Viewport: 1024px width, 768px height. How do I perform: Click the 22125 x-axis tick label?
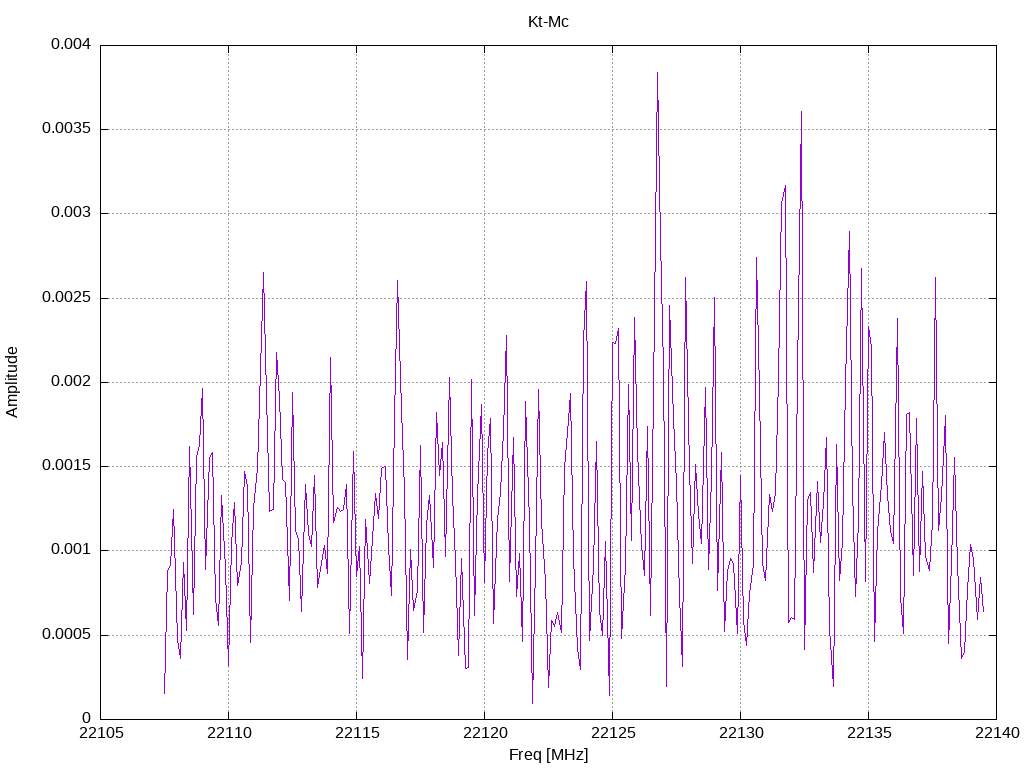pos(613,733)
